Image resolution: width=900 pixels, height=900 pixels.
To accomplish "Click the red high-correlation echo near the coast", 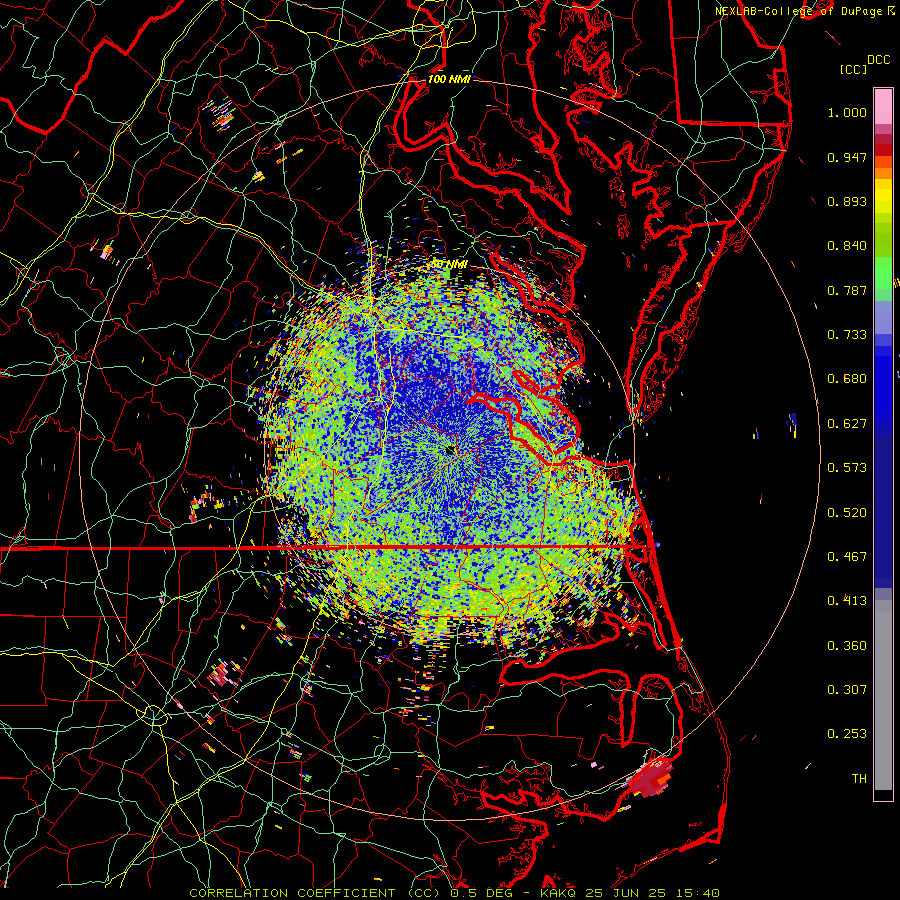I will pos(650,778).
